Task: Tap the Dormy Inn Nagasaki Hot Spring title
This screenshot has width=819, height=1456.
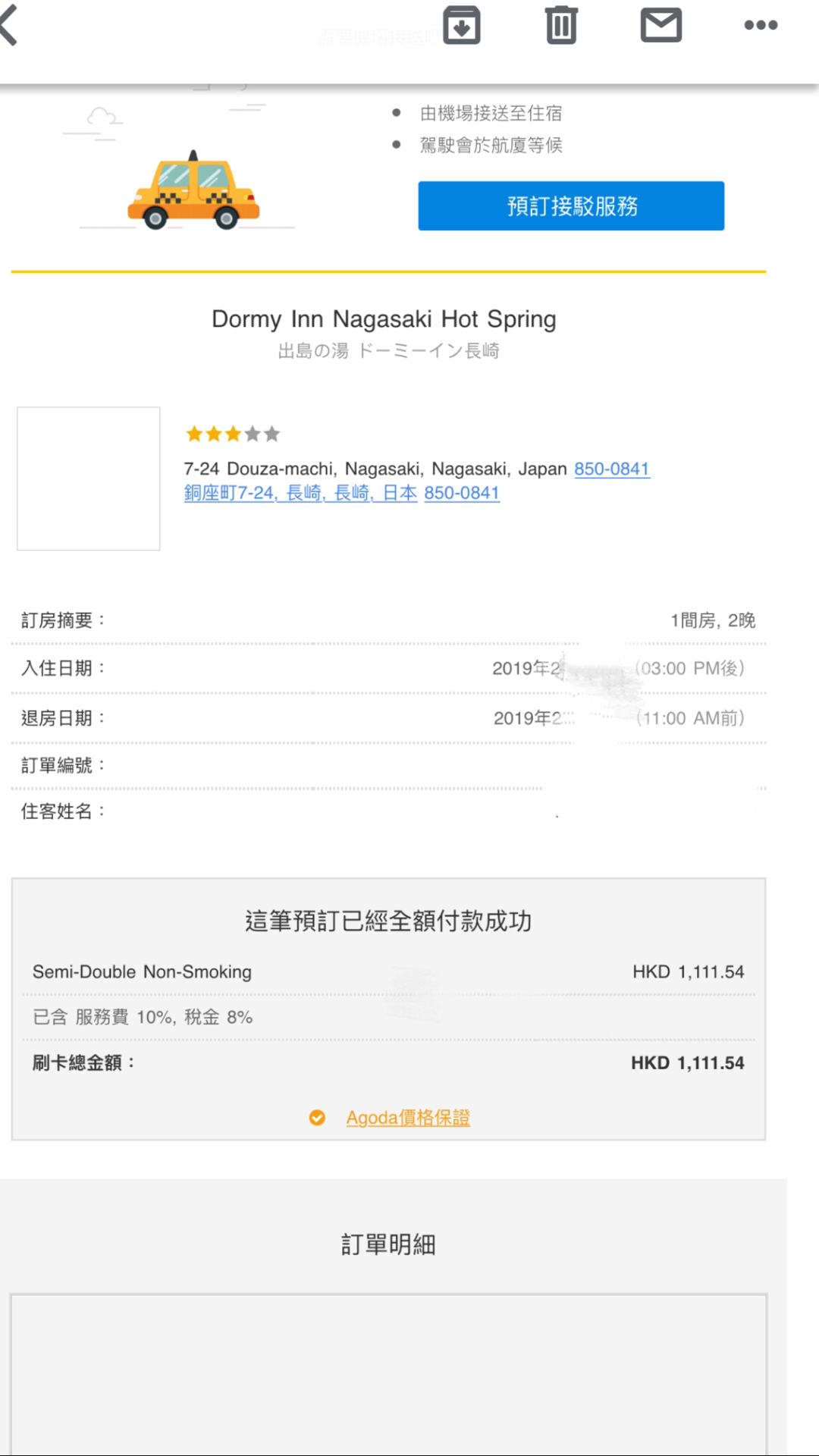Action: coord(384,319)
